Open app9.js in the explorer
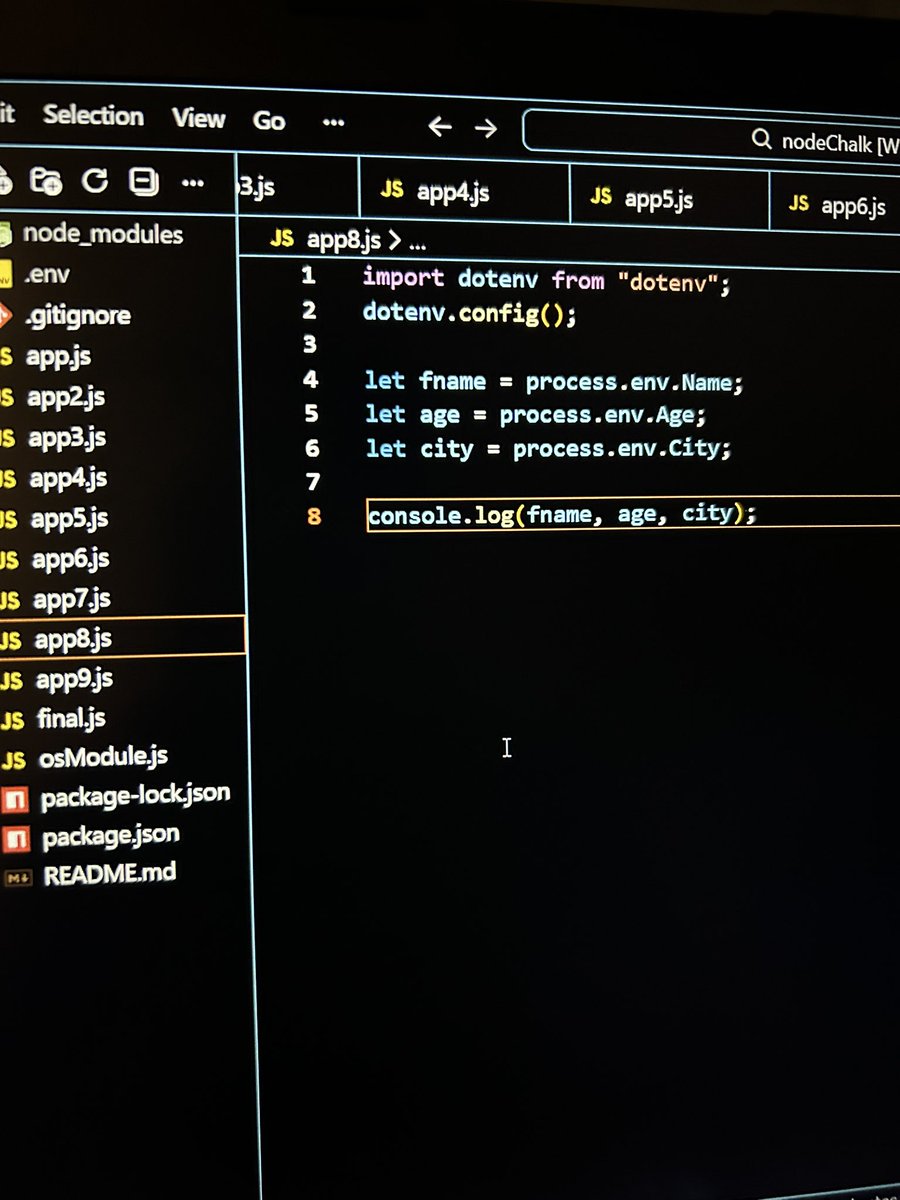 74,680
